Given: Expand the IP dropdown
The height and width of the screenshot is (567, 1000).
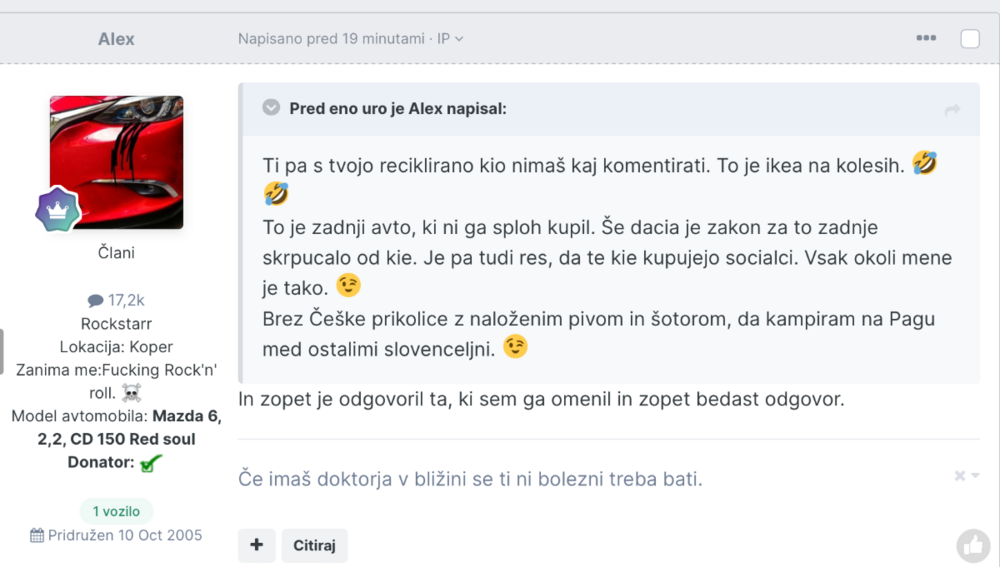Looking at the screenshot, I should pyautogui.click(x=451, y=39).
